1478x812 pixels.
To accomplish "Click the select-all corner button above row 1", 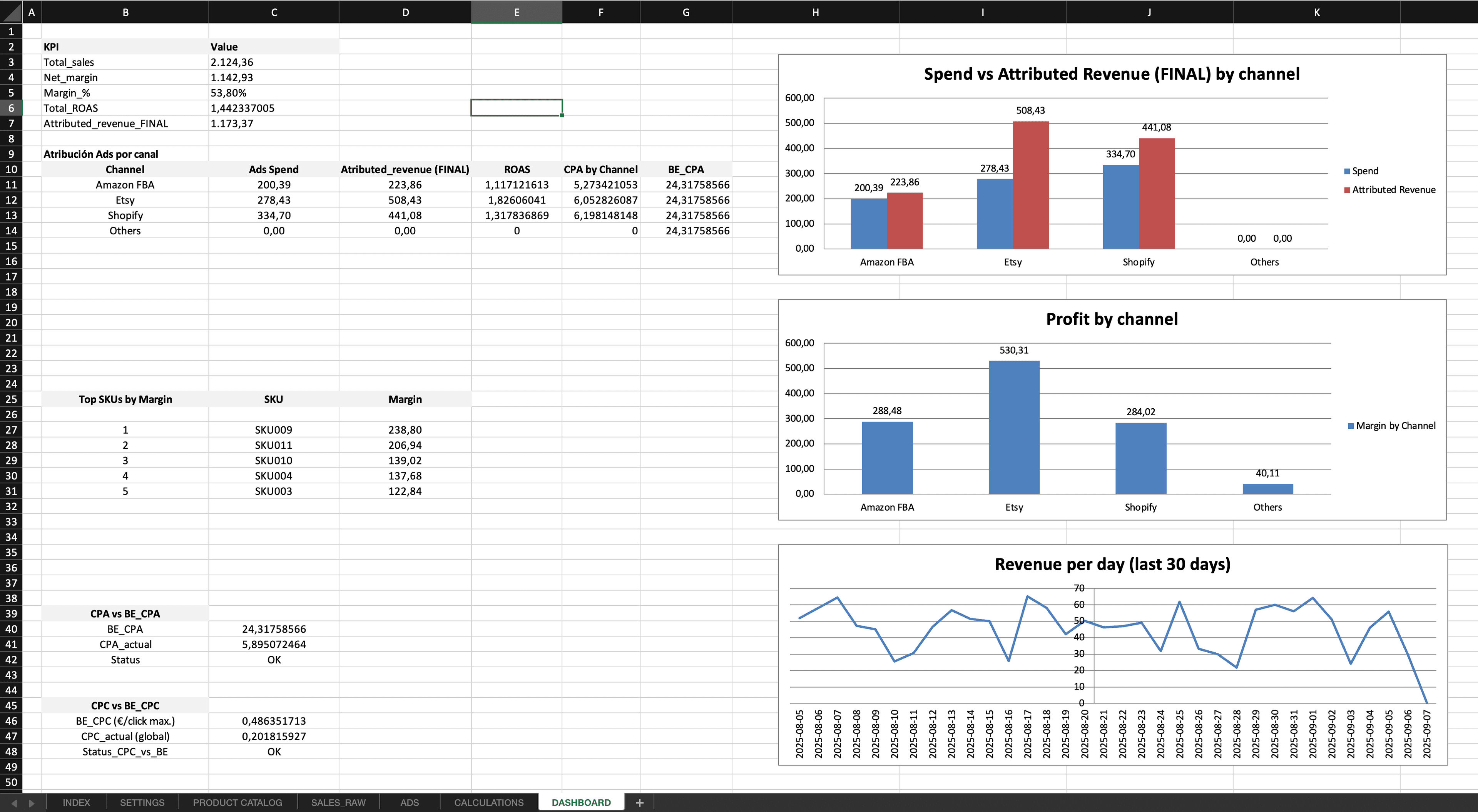I will pos(11,12).
